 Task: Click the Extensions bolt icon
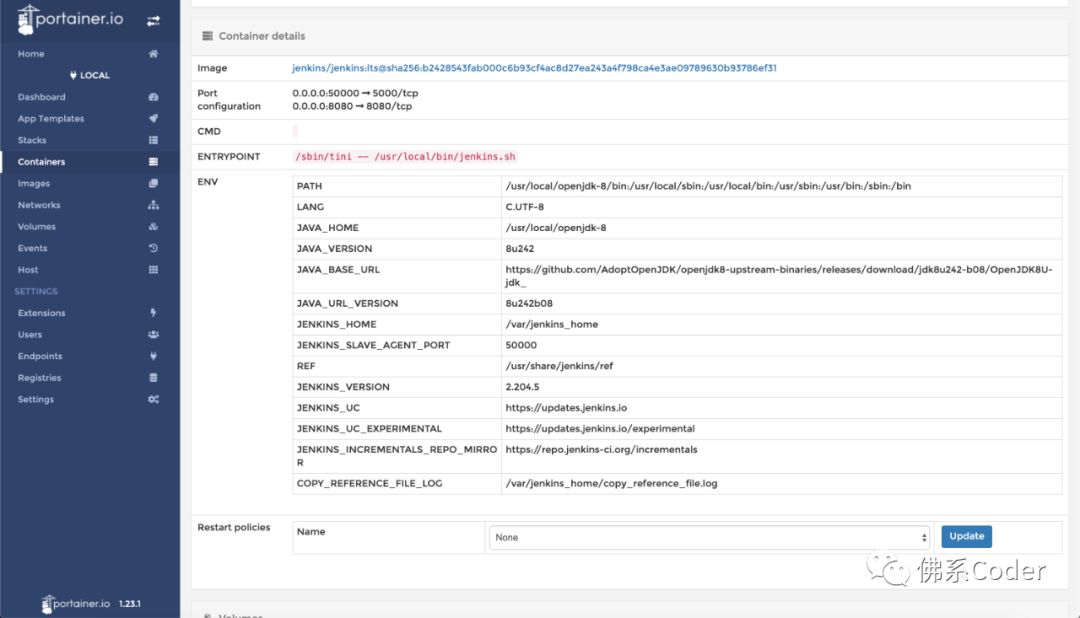(x=153, y=313)
